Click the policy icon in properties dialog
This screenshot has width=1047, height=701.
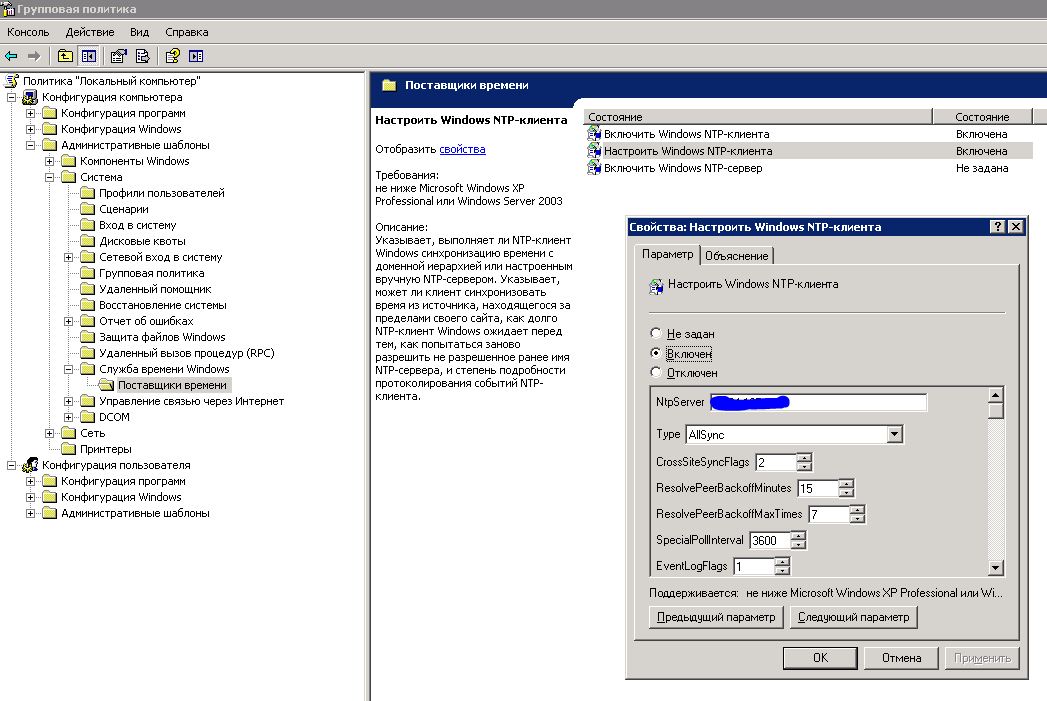pos(656,287)
